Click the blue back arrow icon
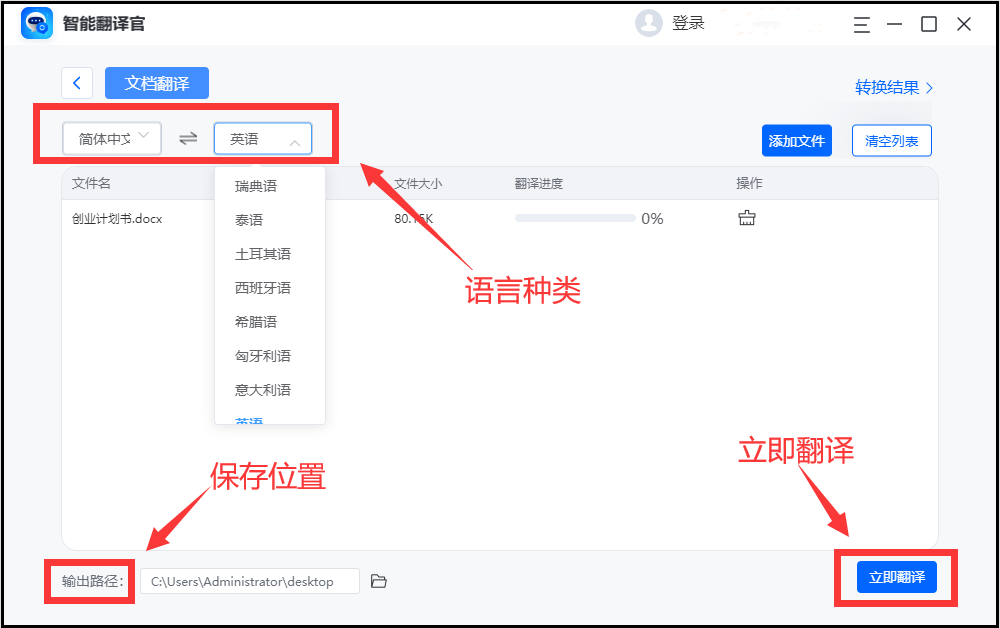This screenshot has width=1000, height=628. click(77, 83)
